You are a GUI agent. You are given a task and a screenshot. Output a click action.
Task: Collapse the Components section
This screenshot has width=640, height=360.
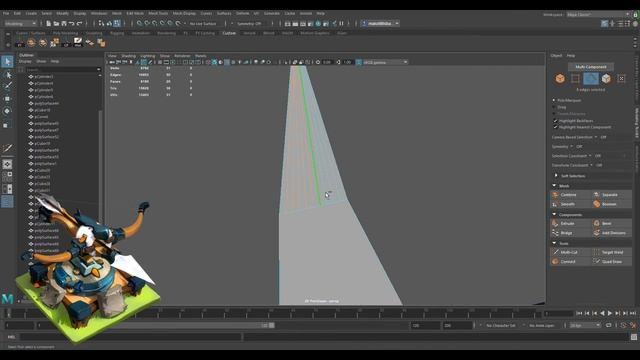(x=554, y=214)
